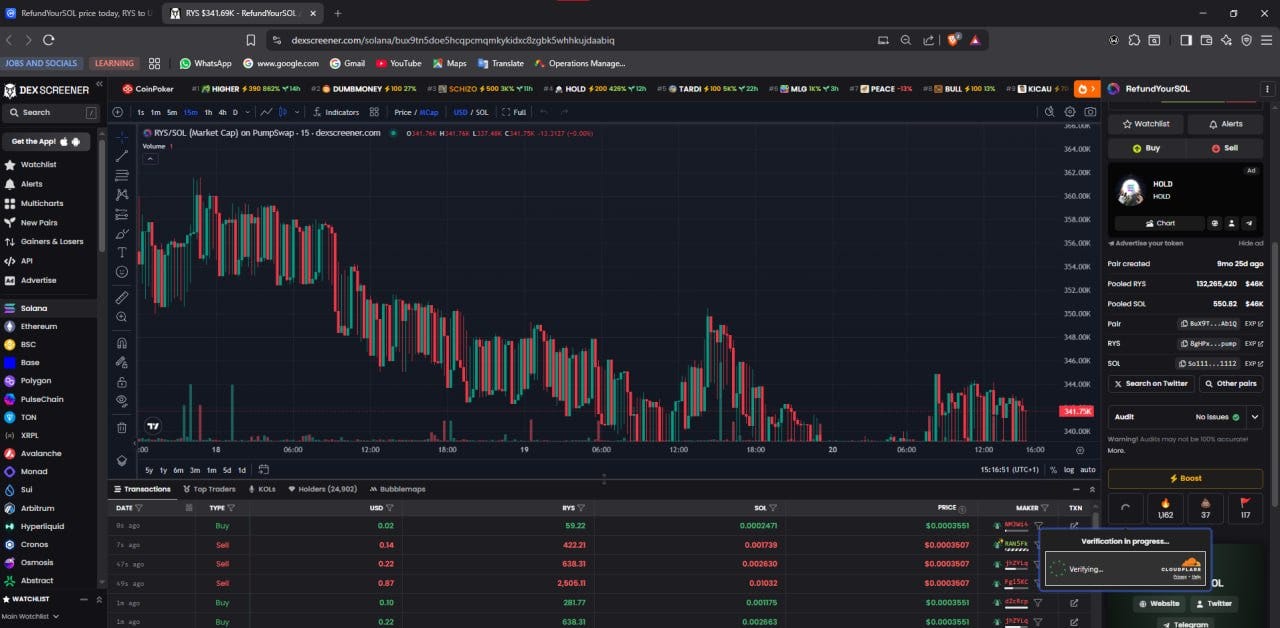Toggle the log scale
Screen dimensions: 1280x628
click(1069, 470)
